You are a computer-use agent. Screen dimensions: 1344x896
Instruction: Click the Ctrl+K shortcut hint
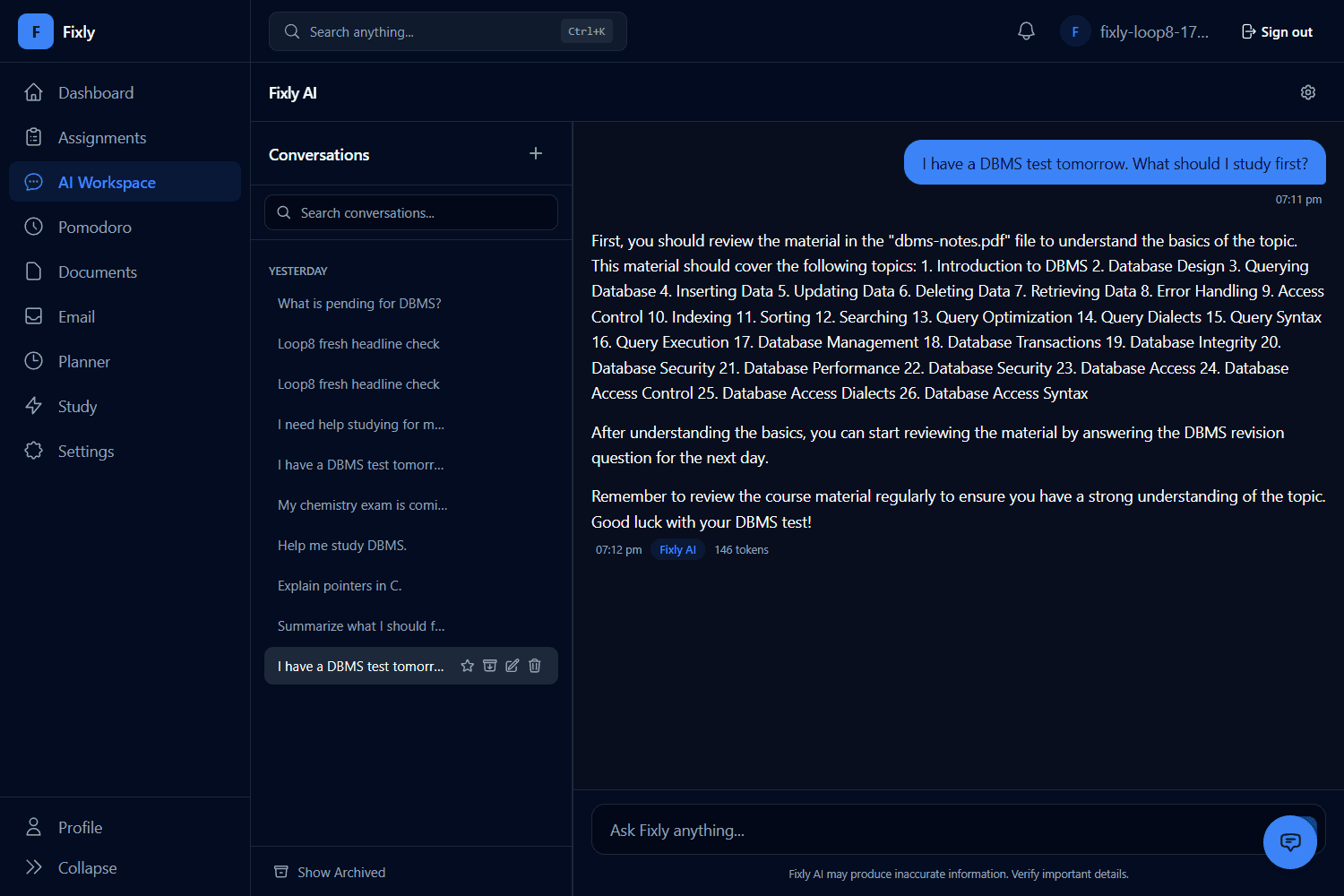tap(587, 31)
